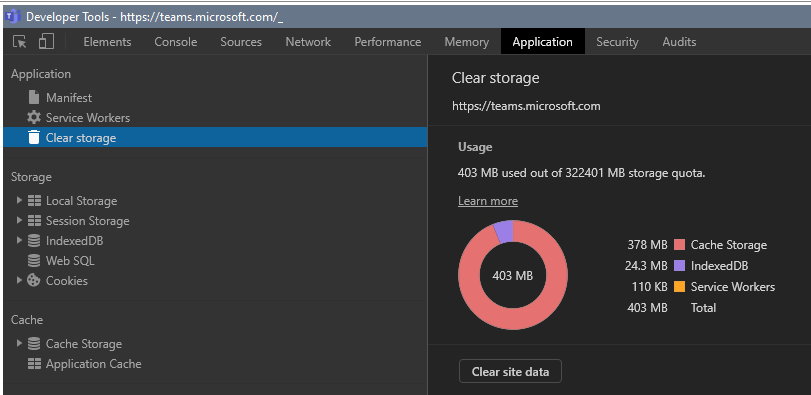Toggle the device toolbar icon
Image resolution: width=811 pixels, height=395 pixels.
point(47,41)
